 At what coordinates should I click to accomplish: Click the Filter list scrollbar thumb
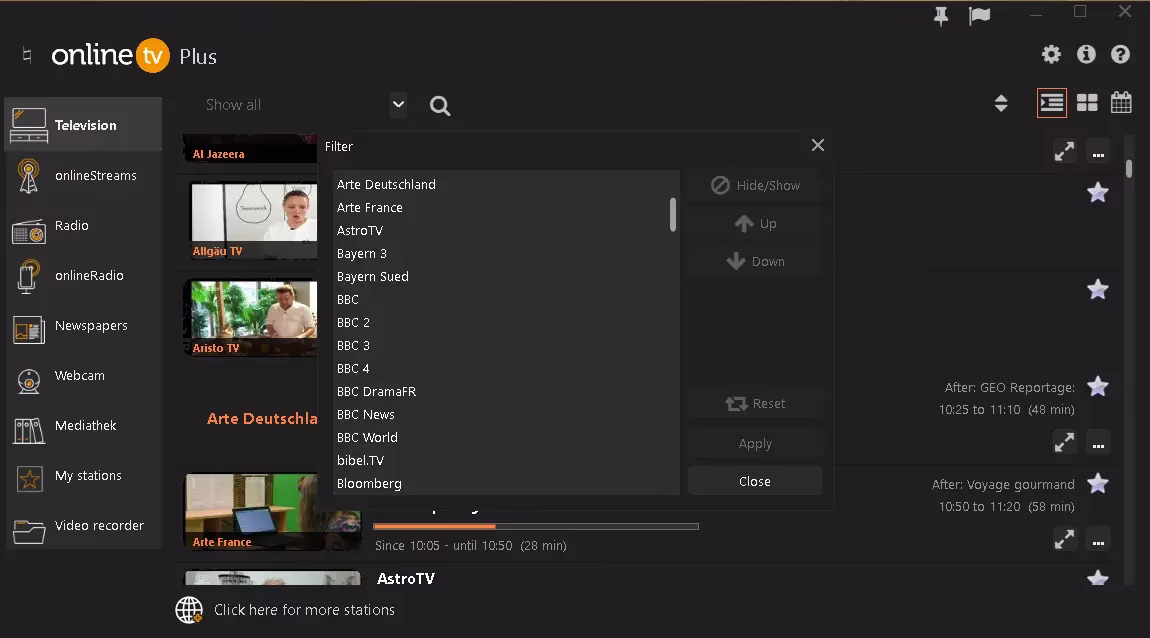[x=673, y=214]
